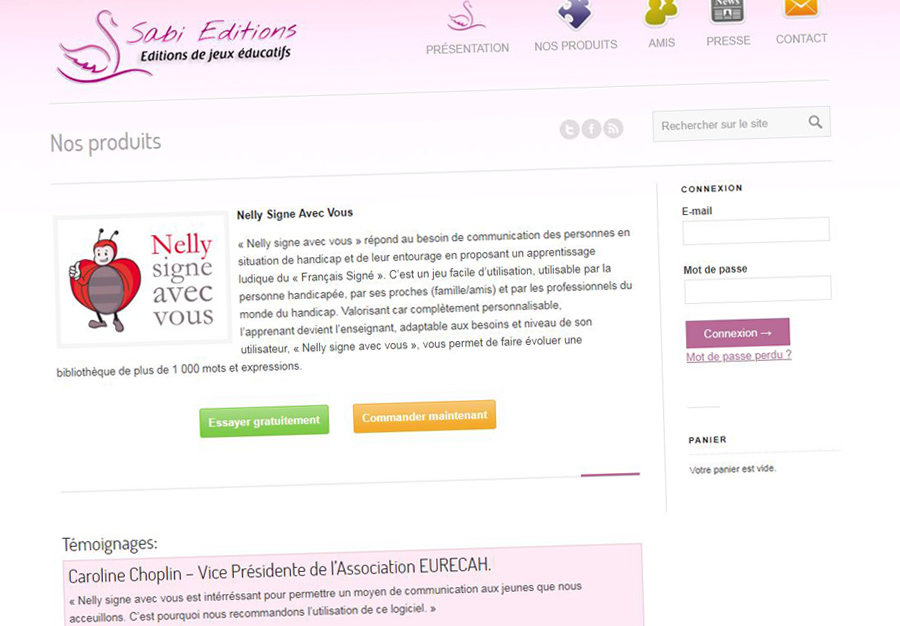Click the Nelly signe avec vous thumbnail
Image resolution: width=900 pixels, height=626 pixels.
[x=142, y=280]
